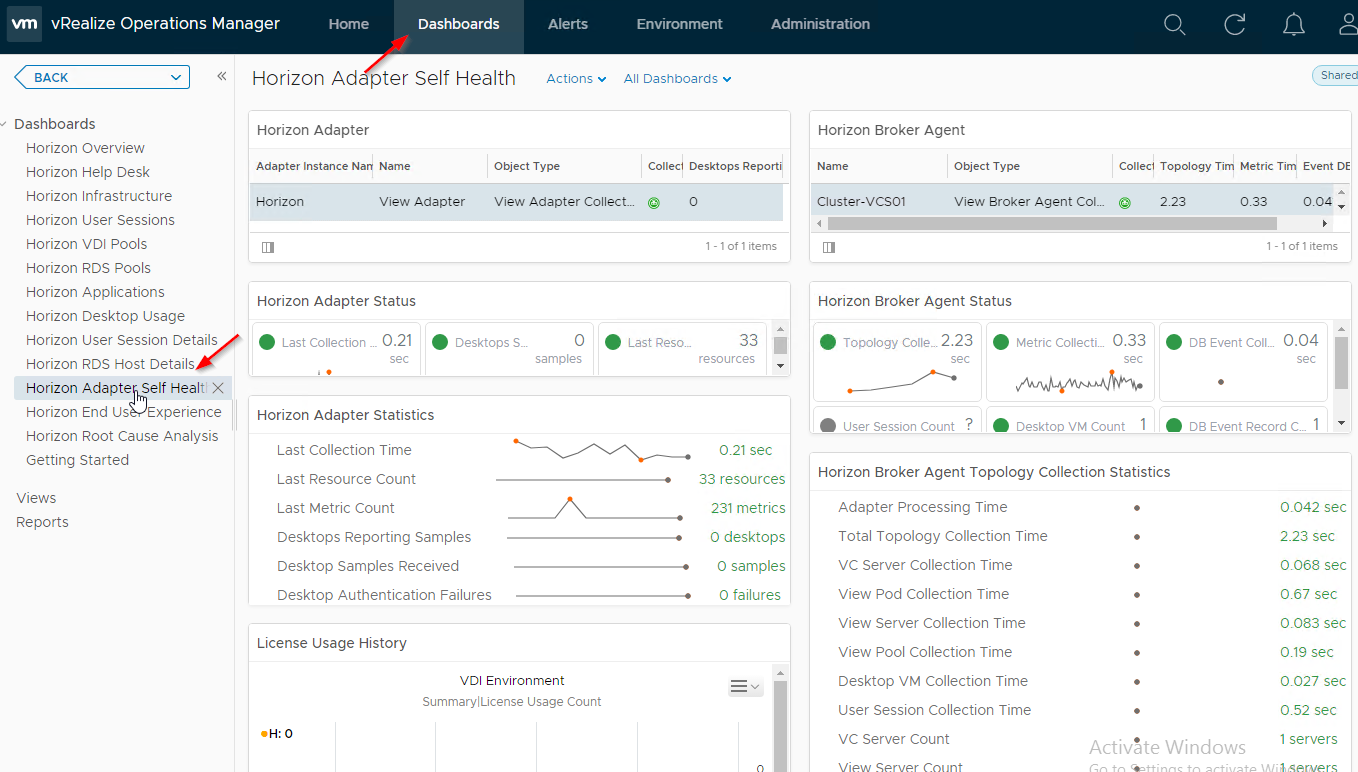
Task: Open Horizon Infrastructure dashboard
Action: pyautogui.click(x=99, y=196)
